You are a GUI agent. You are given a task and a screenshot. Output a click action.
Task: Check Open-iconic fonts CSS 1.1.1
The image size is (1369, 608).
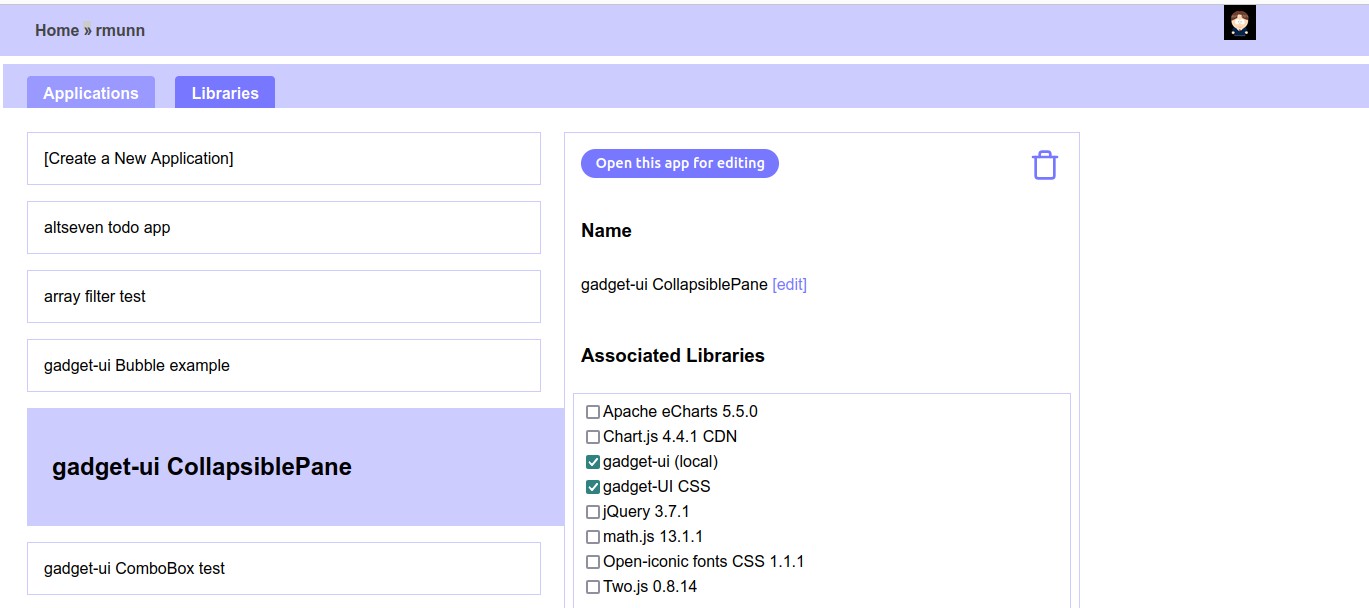click(593, 562)
